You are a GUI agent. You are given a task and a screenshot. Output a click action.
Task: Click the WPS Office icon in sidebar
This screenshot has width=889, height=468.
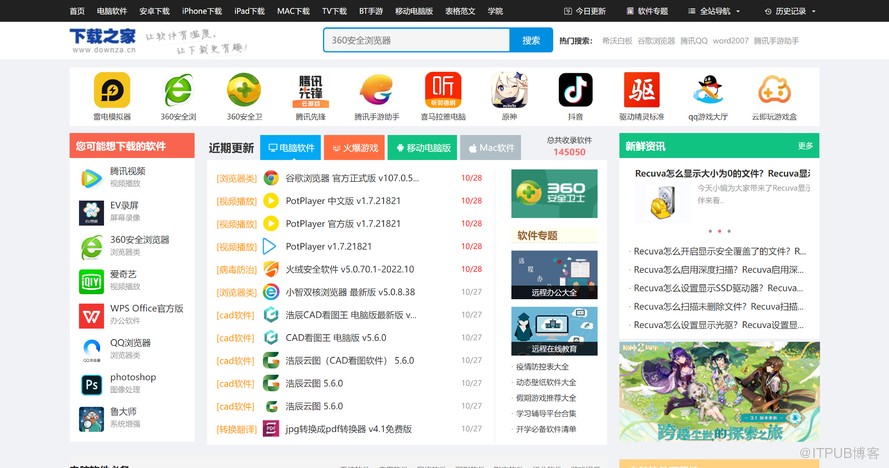pyautogui.click(x=91, y=316)
